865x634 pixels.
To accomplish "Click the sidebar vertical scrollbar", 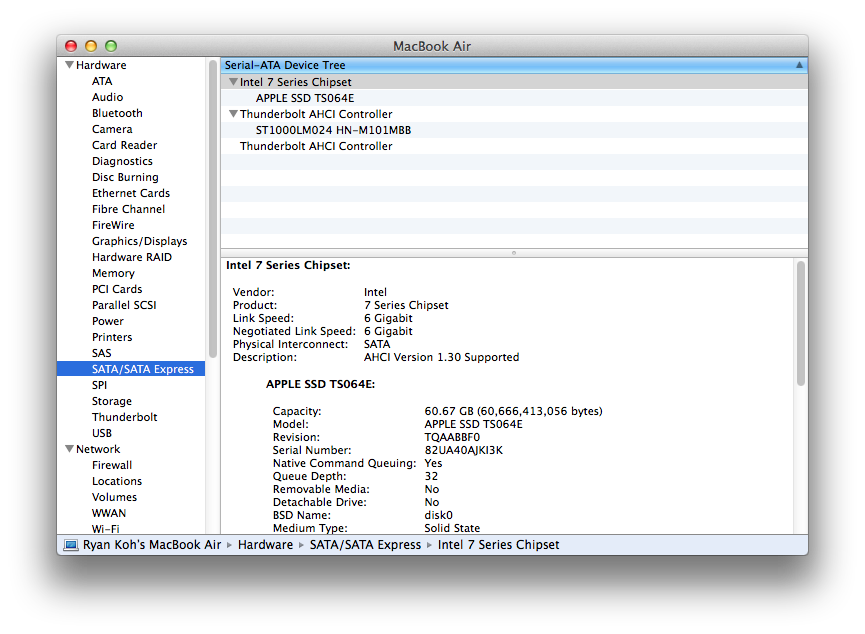I will 213,210.
